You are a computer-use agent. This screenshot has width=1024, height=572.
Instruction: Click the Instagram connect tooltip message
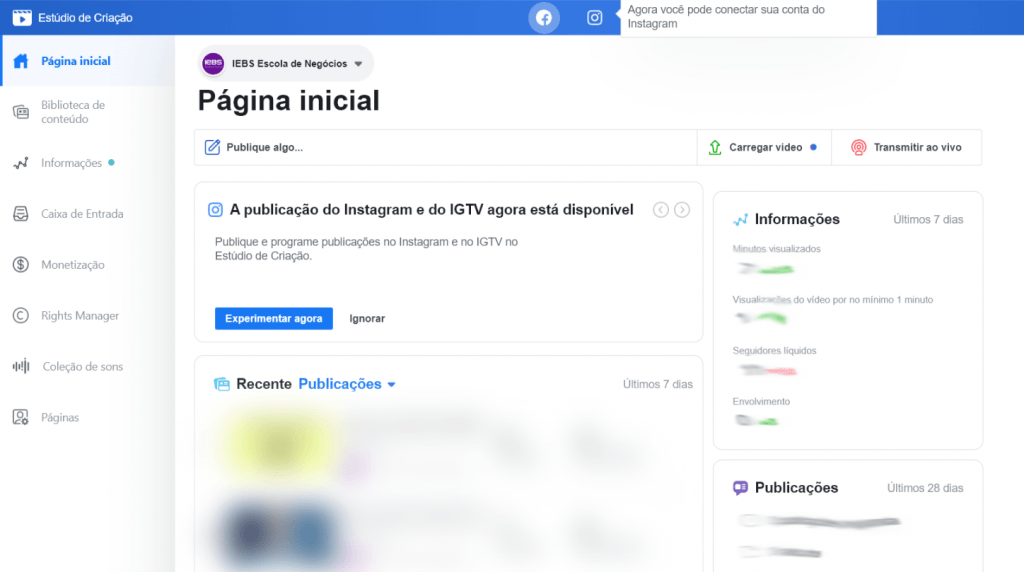748,17
